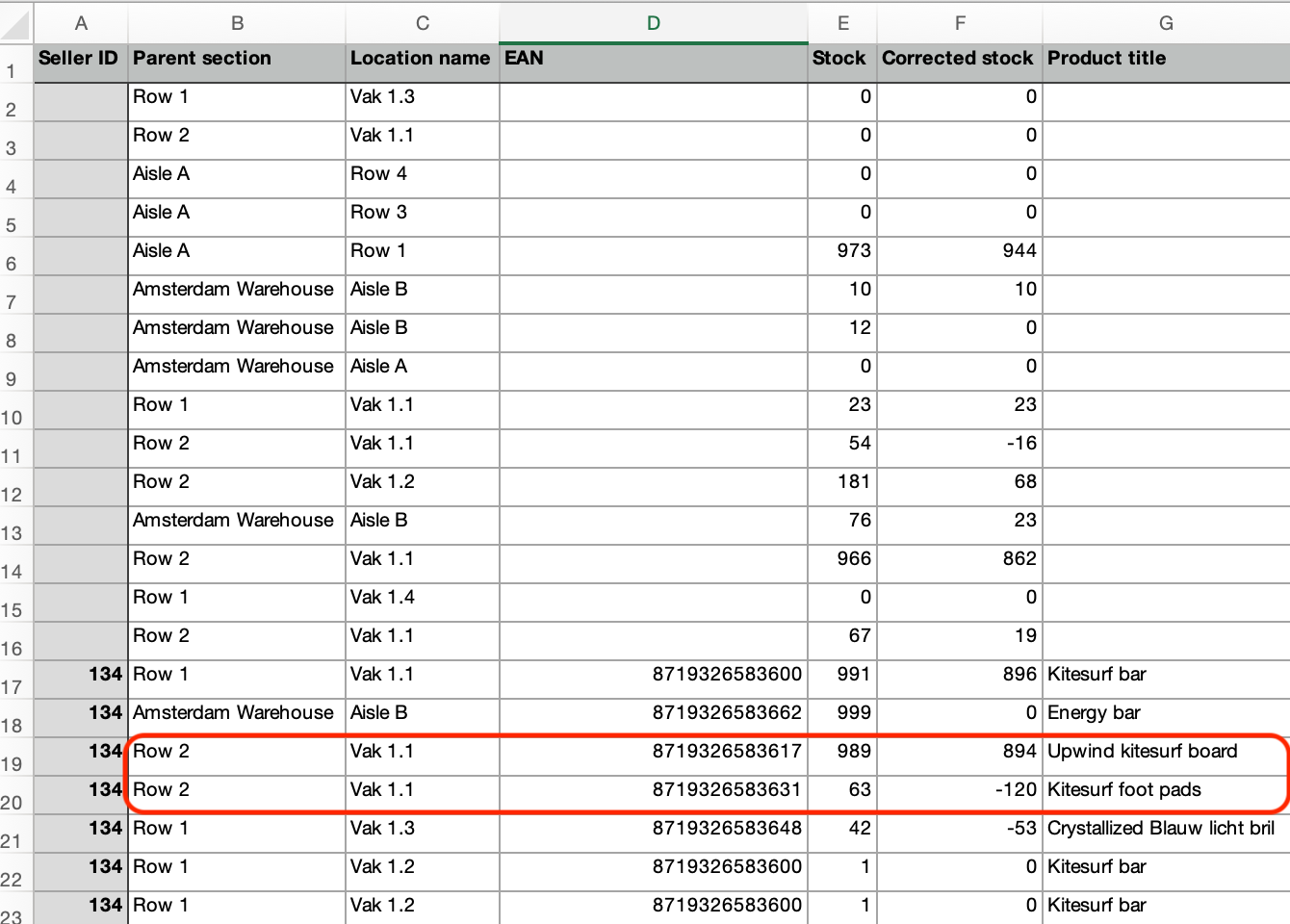Select column C header
This screenshot has height=924, width=1290.
(423, 22)
